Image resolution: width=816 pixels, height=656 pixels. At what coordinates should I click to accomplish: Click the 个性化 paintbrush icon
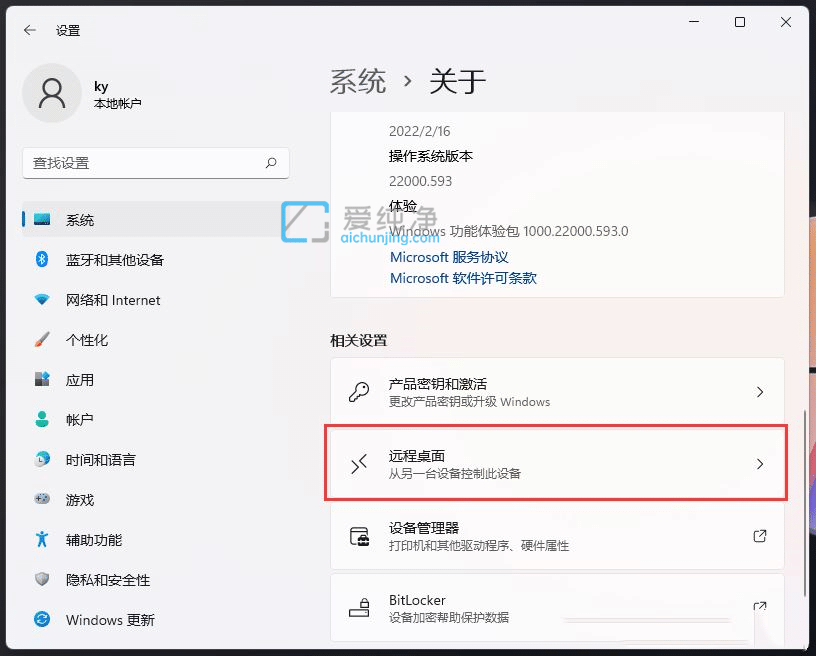coord(42,340)
